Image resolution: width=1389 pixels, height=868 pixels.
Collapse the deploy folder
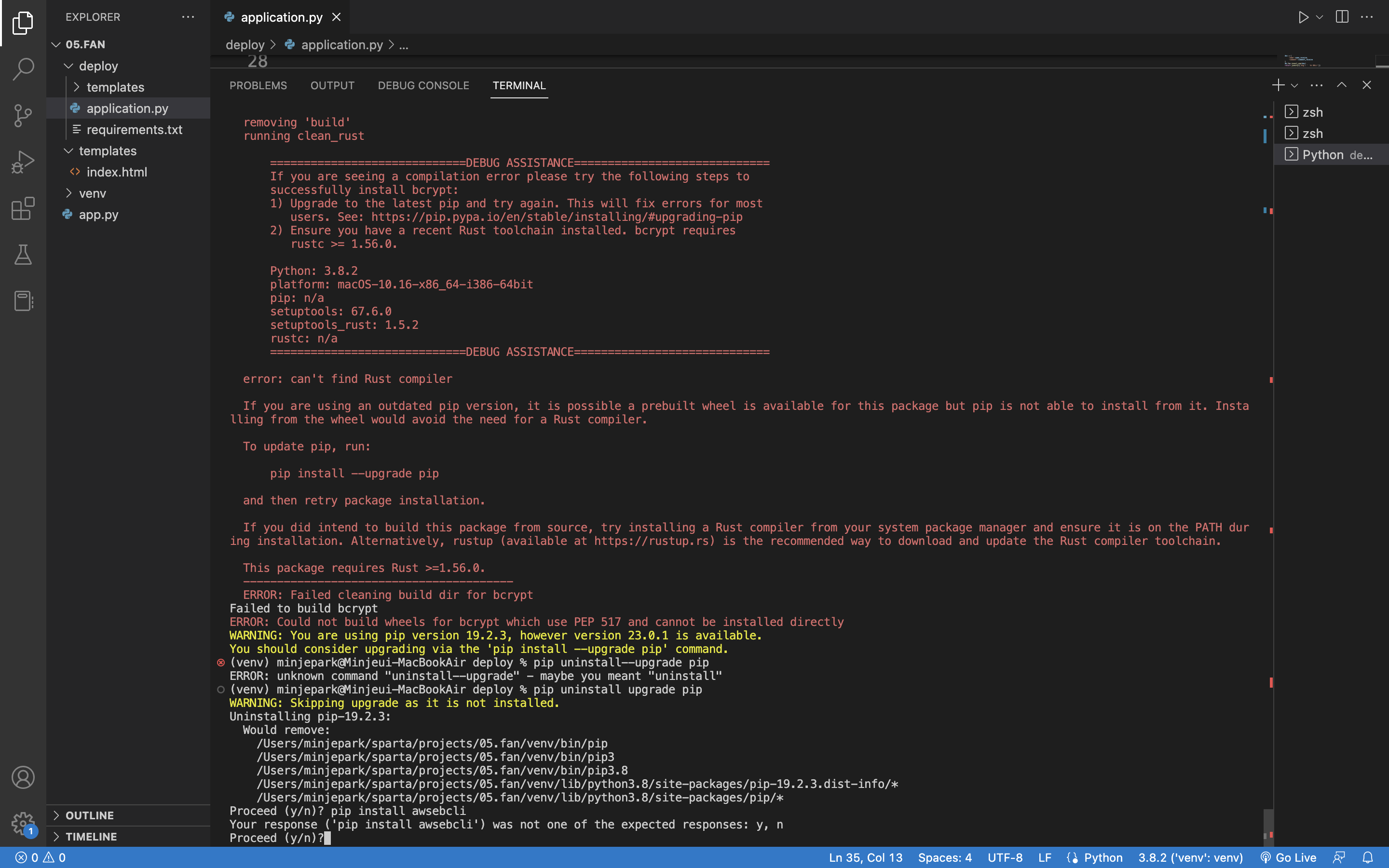[x=129, y=66]
